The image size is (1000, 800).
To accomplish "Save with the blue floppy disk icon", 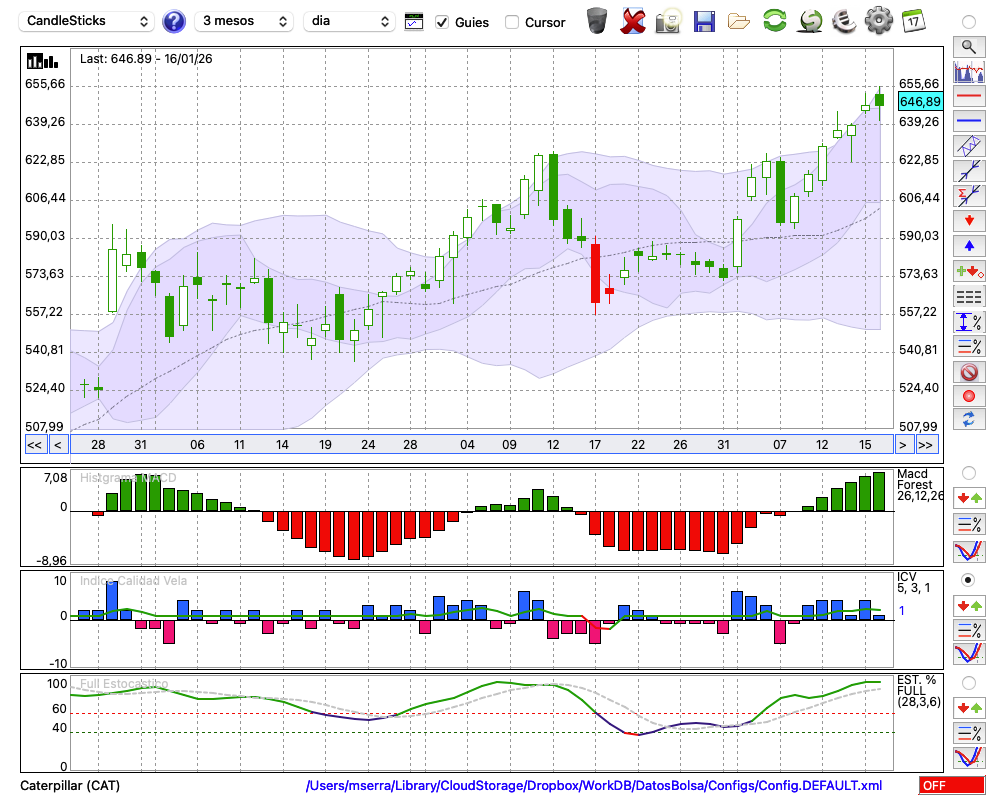I will [704, 21].
